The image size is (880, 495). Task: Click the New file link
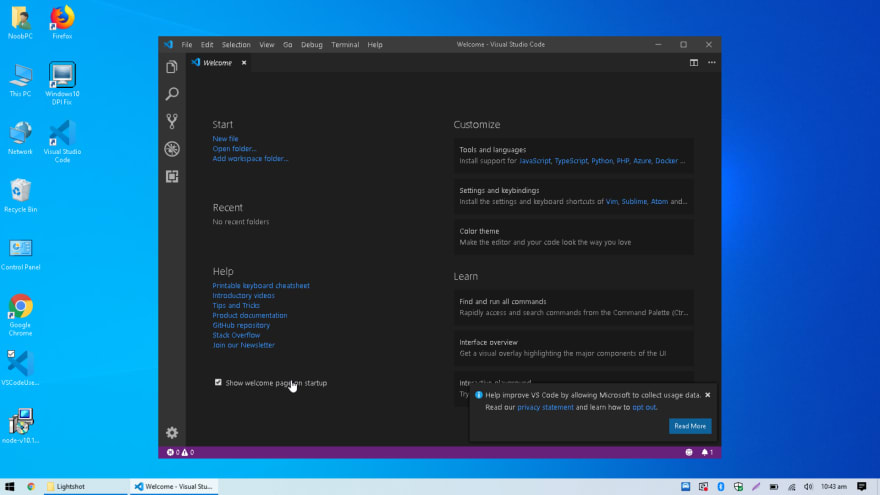pyautogui.click(x=225, y=139)
